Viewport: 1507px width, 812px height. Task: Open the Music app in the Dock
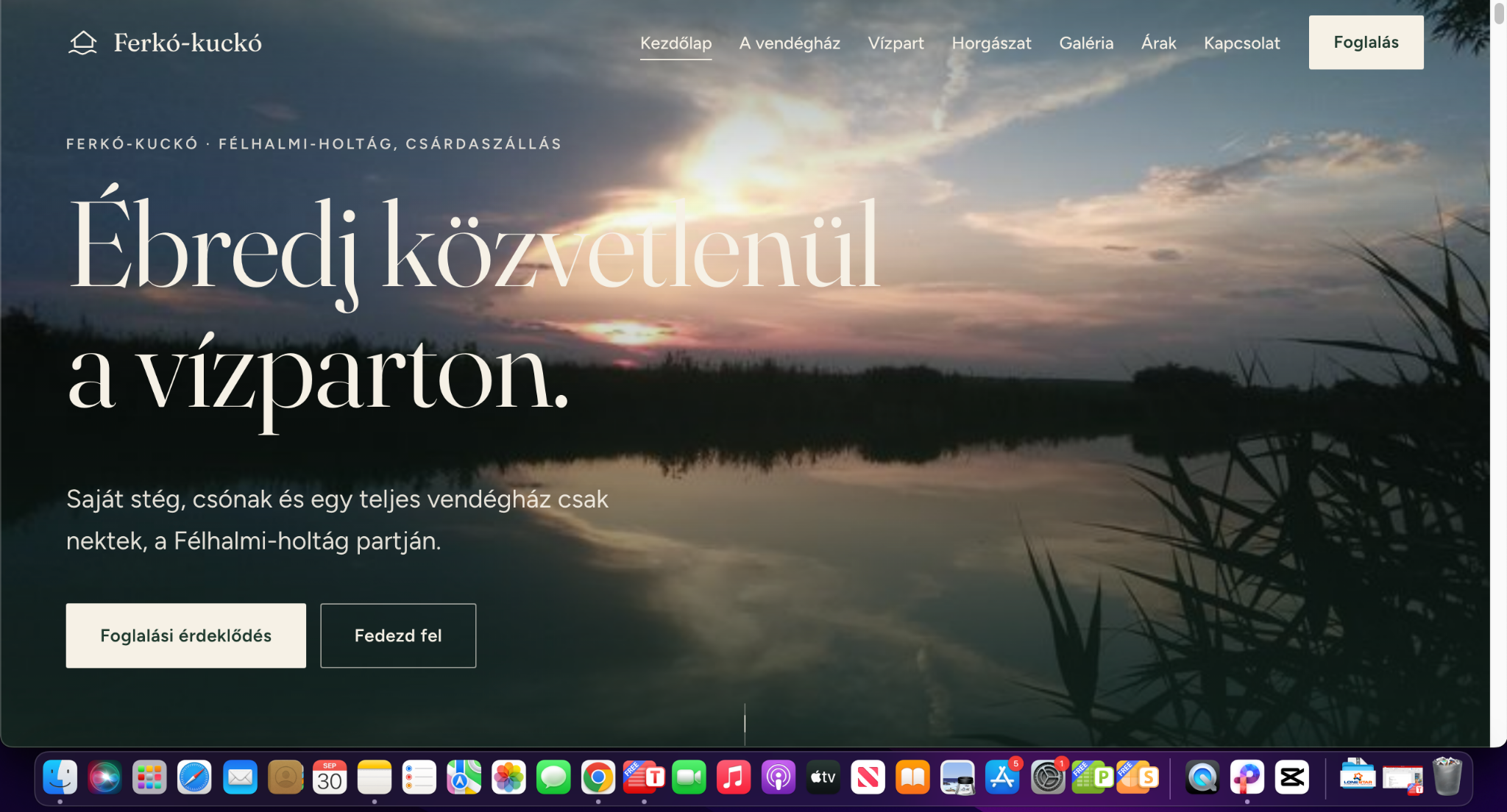coord(734,777)
